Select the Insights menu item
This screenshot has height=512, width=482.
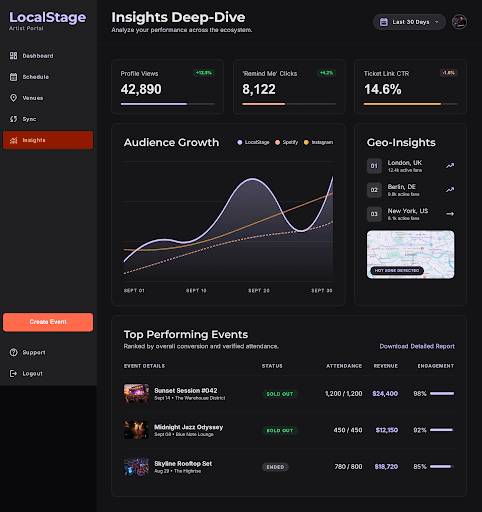coord(48,140)
